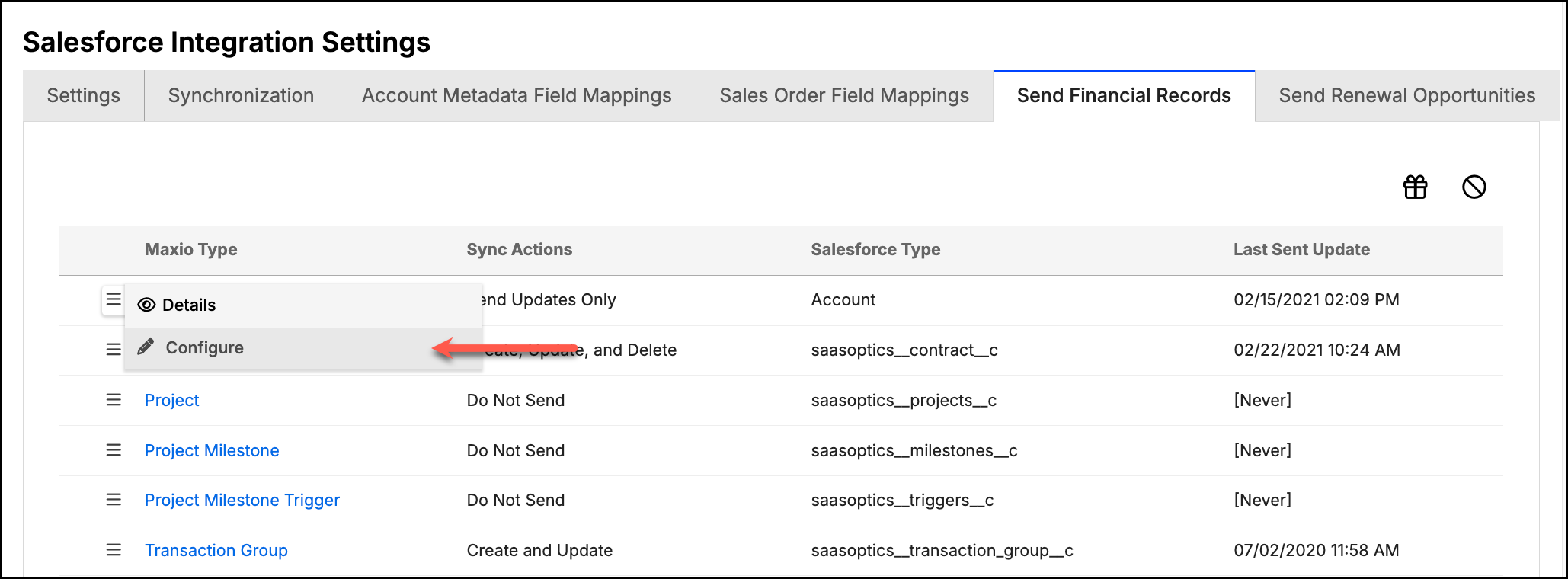The width and height of the screenshot is (1568, 579).
Task: Open the Project Milestone link
Action: (x=212, y=450)
